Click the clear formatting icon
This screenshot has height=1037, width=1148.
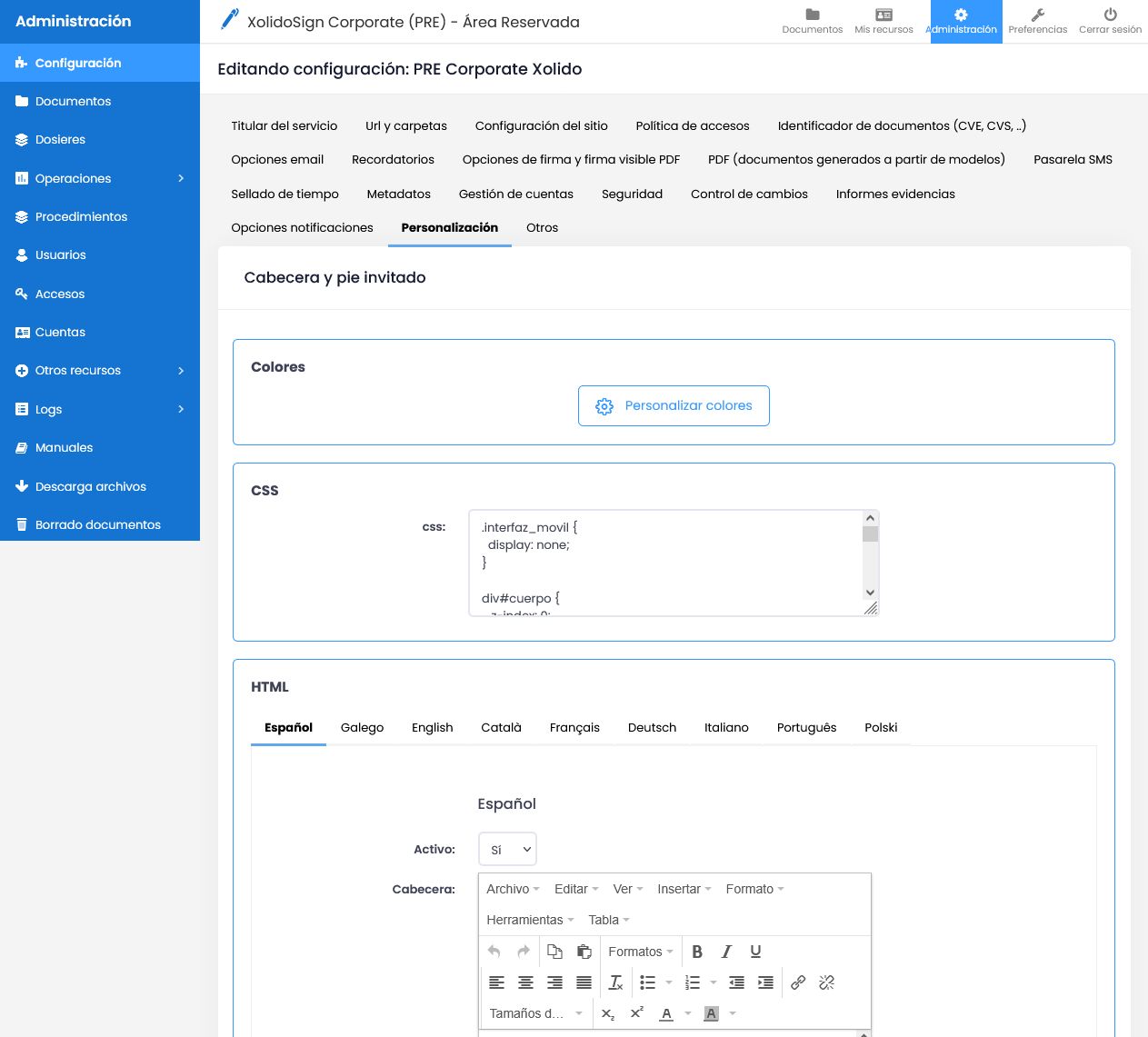coord(615,982)
